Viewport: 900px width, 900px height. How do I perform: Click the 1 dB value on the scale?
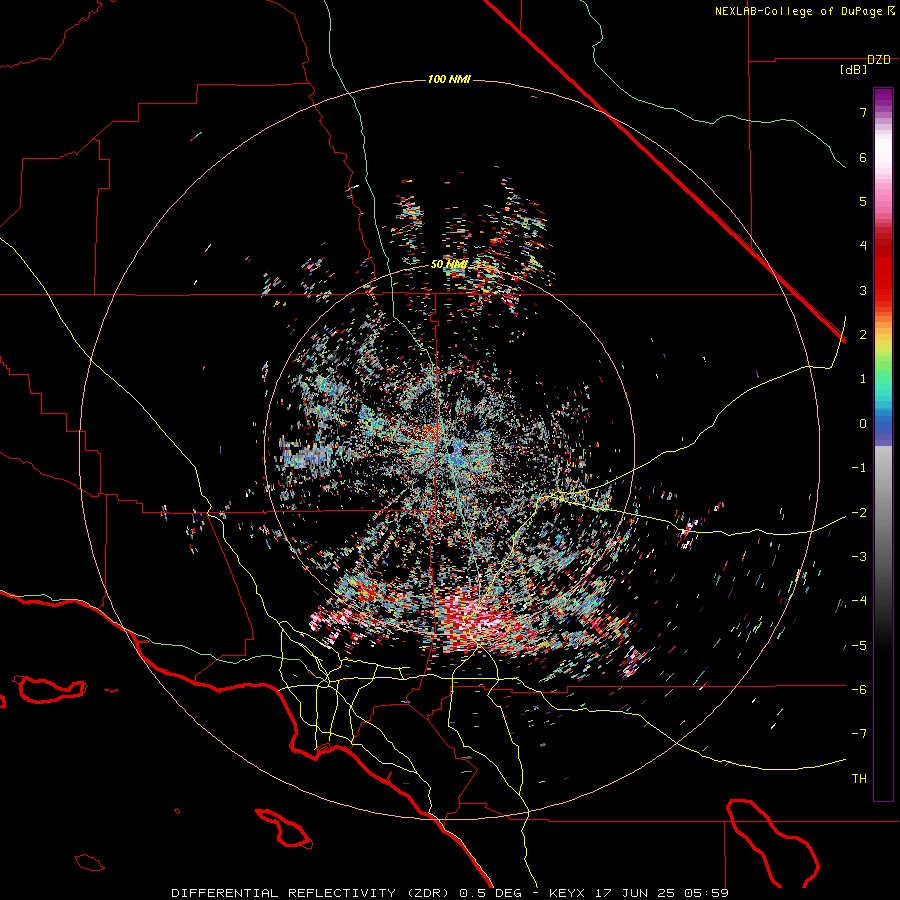click(863, 379)
